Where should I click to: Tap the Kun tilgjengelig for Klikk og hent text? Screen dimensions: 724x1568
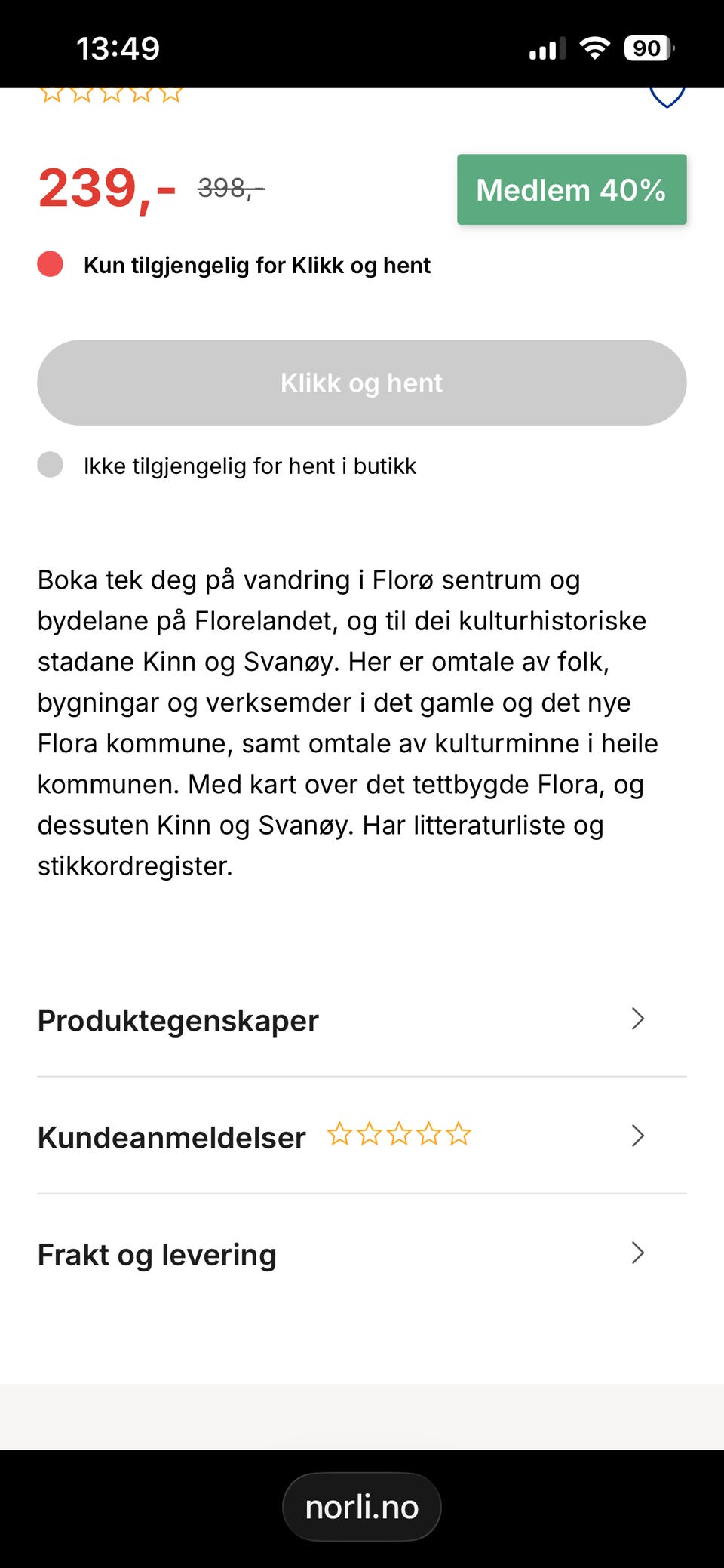[257, 266]
